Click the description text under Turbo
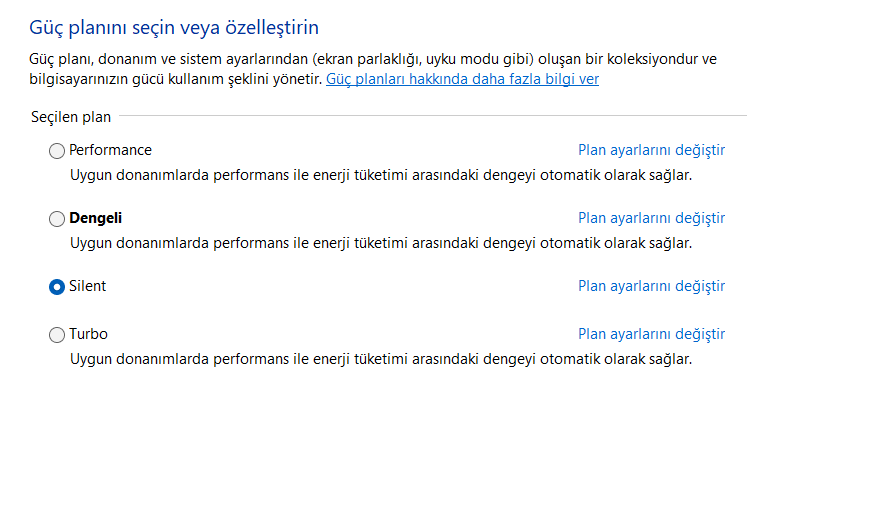The width and height of the screenshot is (877, 509). 380,359
